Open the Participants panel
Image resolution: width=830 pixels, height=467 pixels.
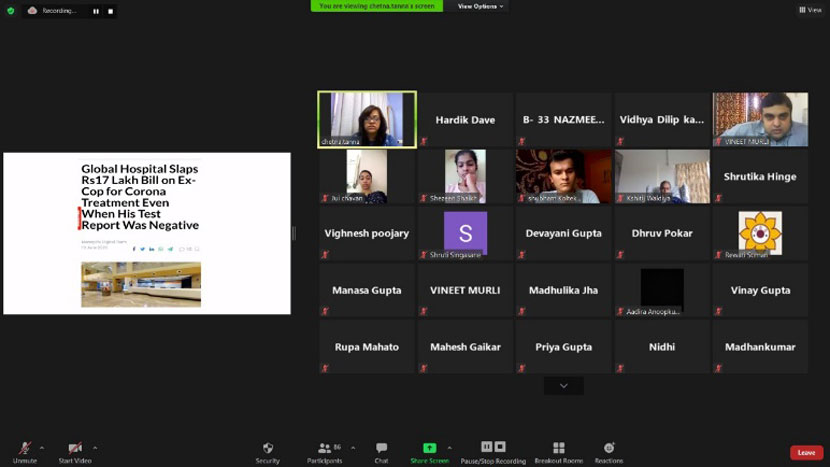324,449
